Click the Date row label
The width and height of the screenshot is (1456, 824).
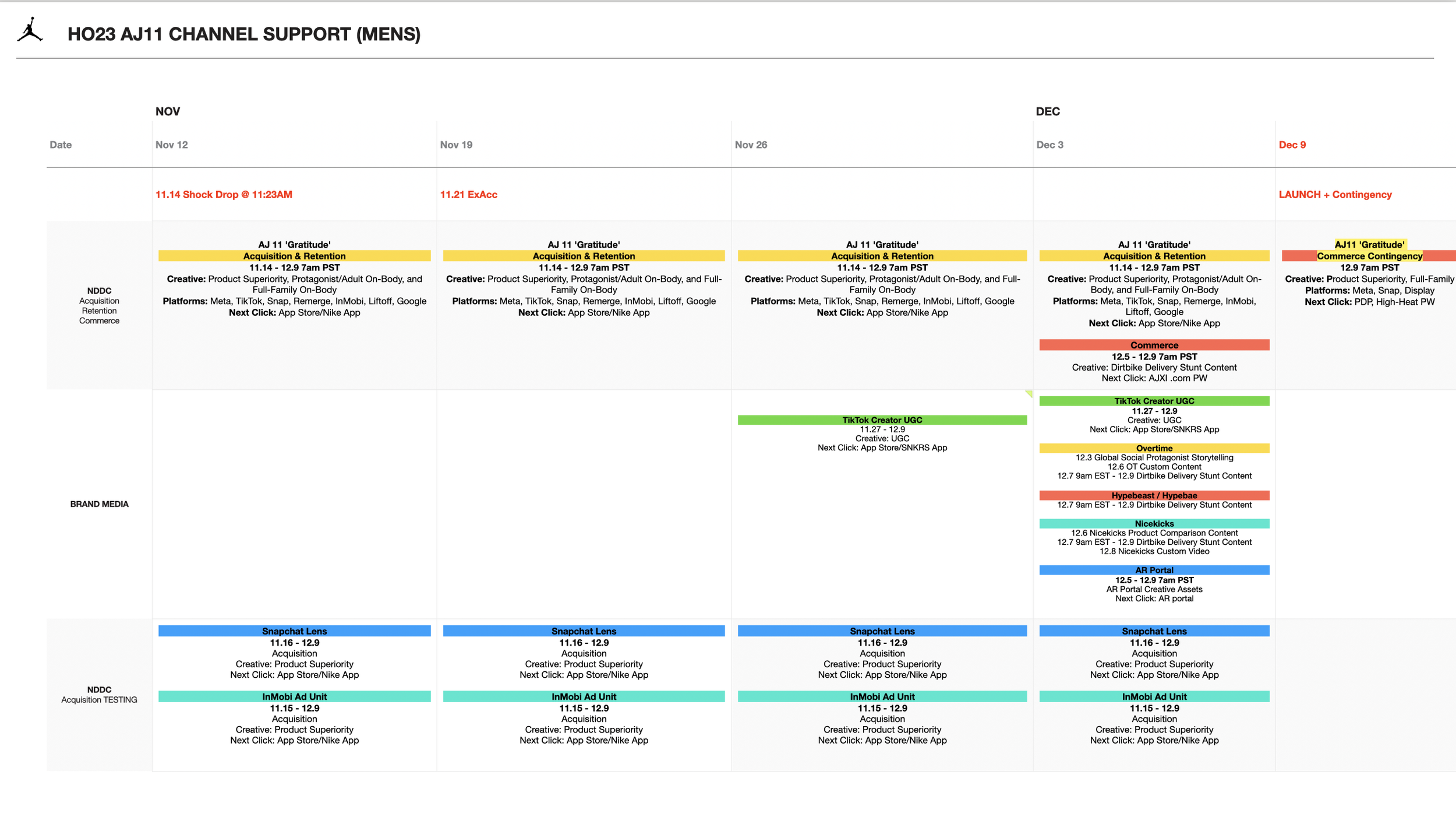pos(61,145)
